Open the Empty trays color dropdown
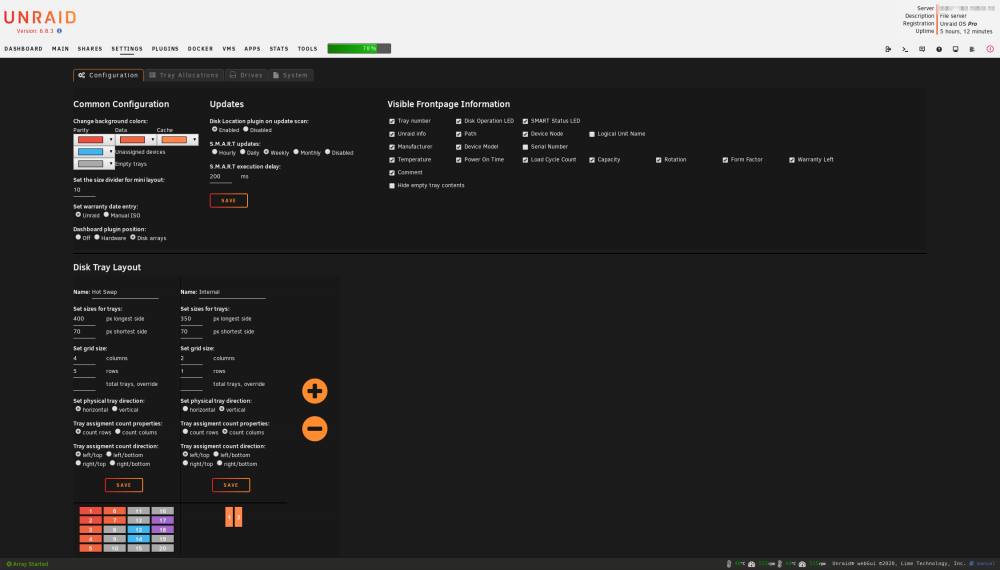Viewport: 1000px width, 570px height. point(94,164)
